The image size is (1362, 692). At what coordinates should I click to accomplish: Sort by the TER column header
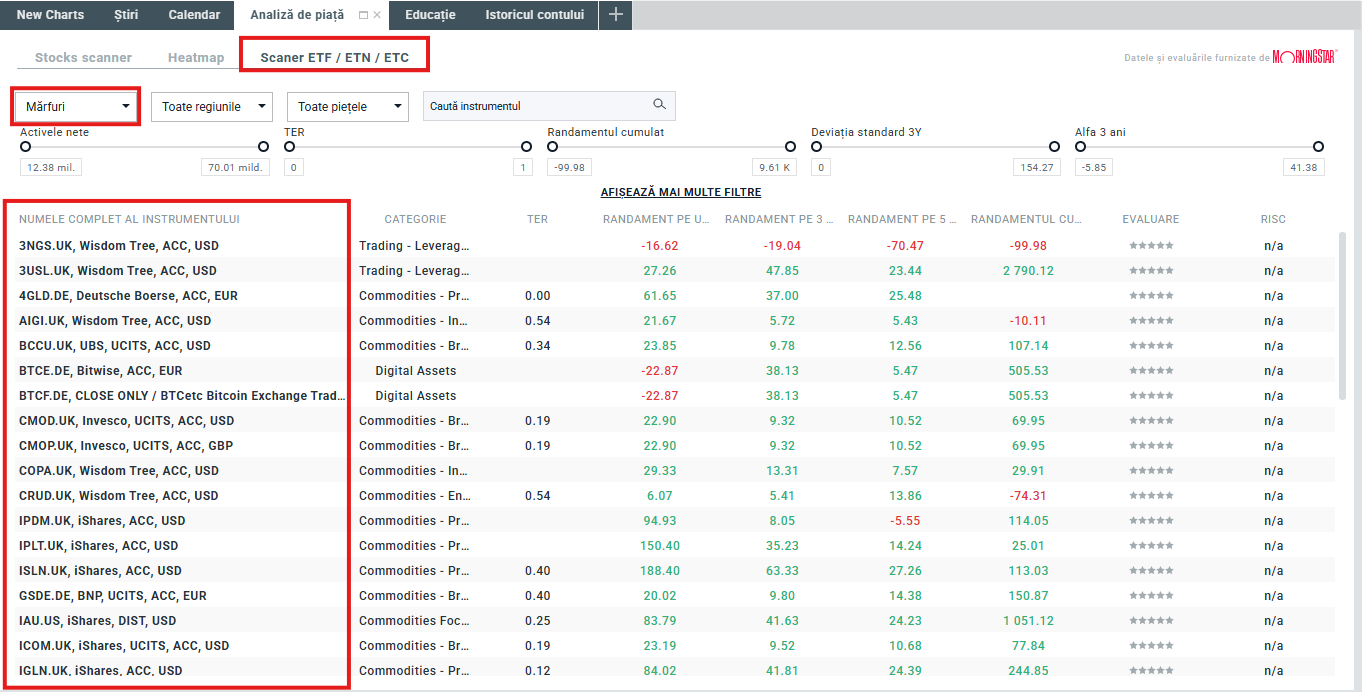click(x=537, y=219)
